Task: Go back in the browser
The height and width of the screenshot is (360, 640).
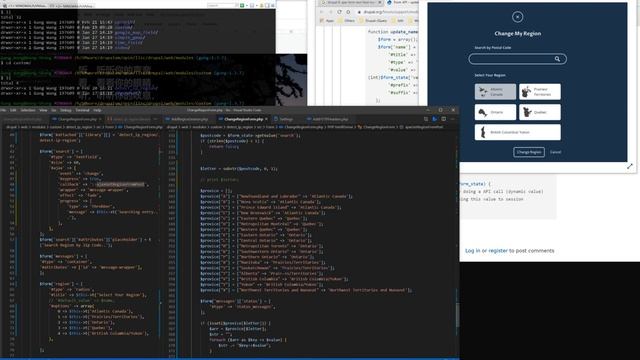Action: pyautogui.click(x=322, y=12)
